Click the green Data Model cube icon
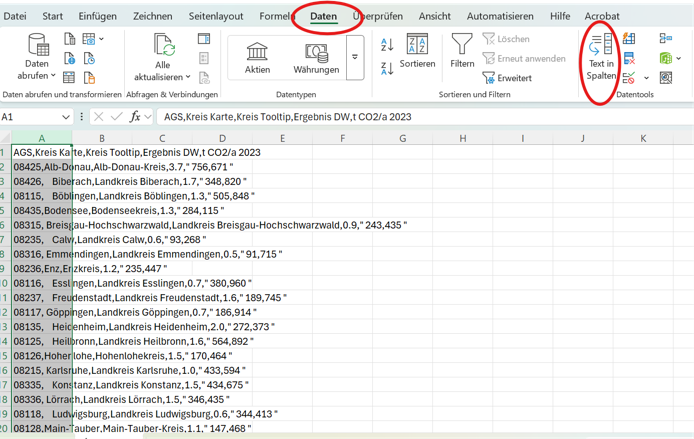 point(666,58)
